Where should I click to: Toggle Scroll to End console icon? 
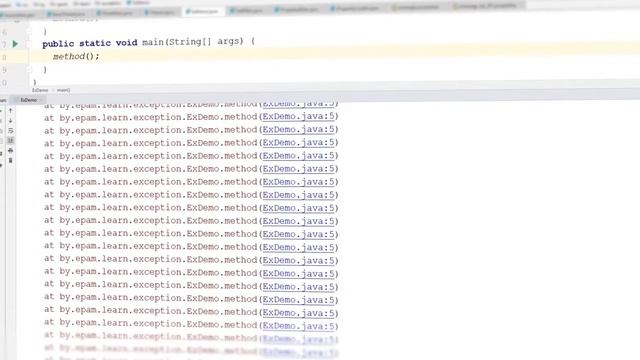coord(11,140)
